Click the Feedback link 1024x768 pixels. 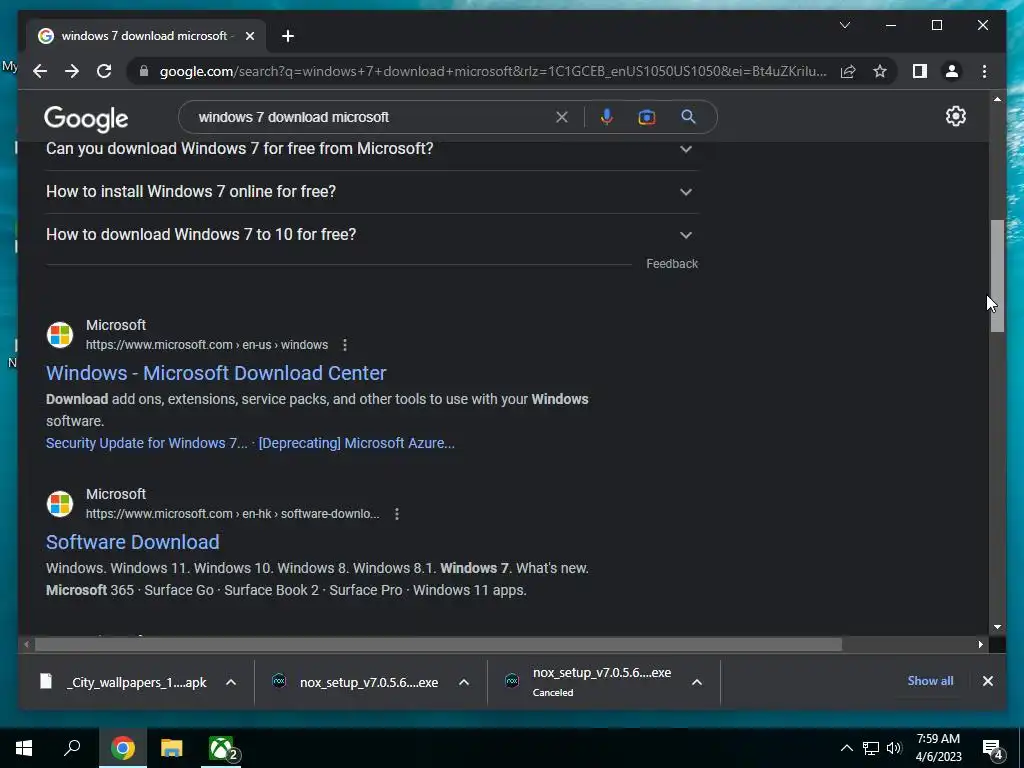point(672,264)
